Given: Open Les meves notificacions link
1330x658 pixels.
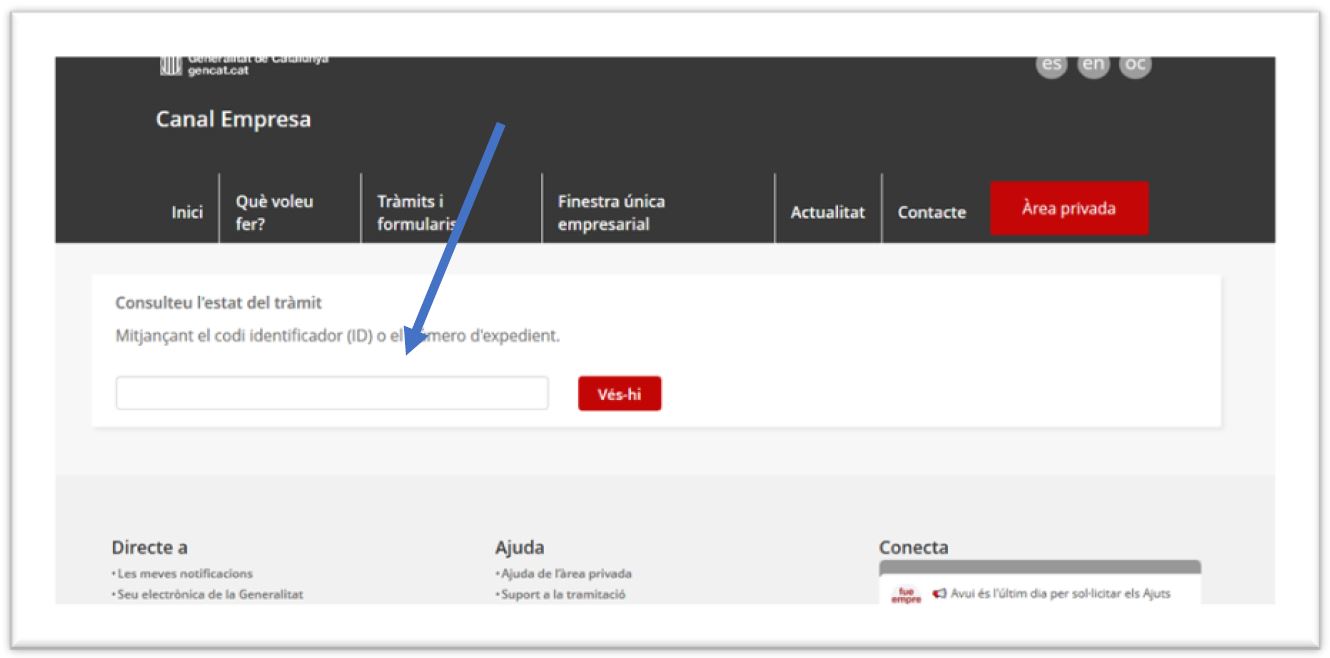Looking at the screenshot, I should point(184,573).
